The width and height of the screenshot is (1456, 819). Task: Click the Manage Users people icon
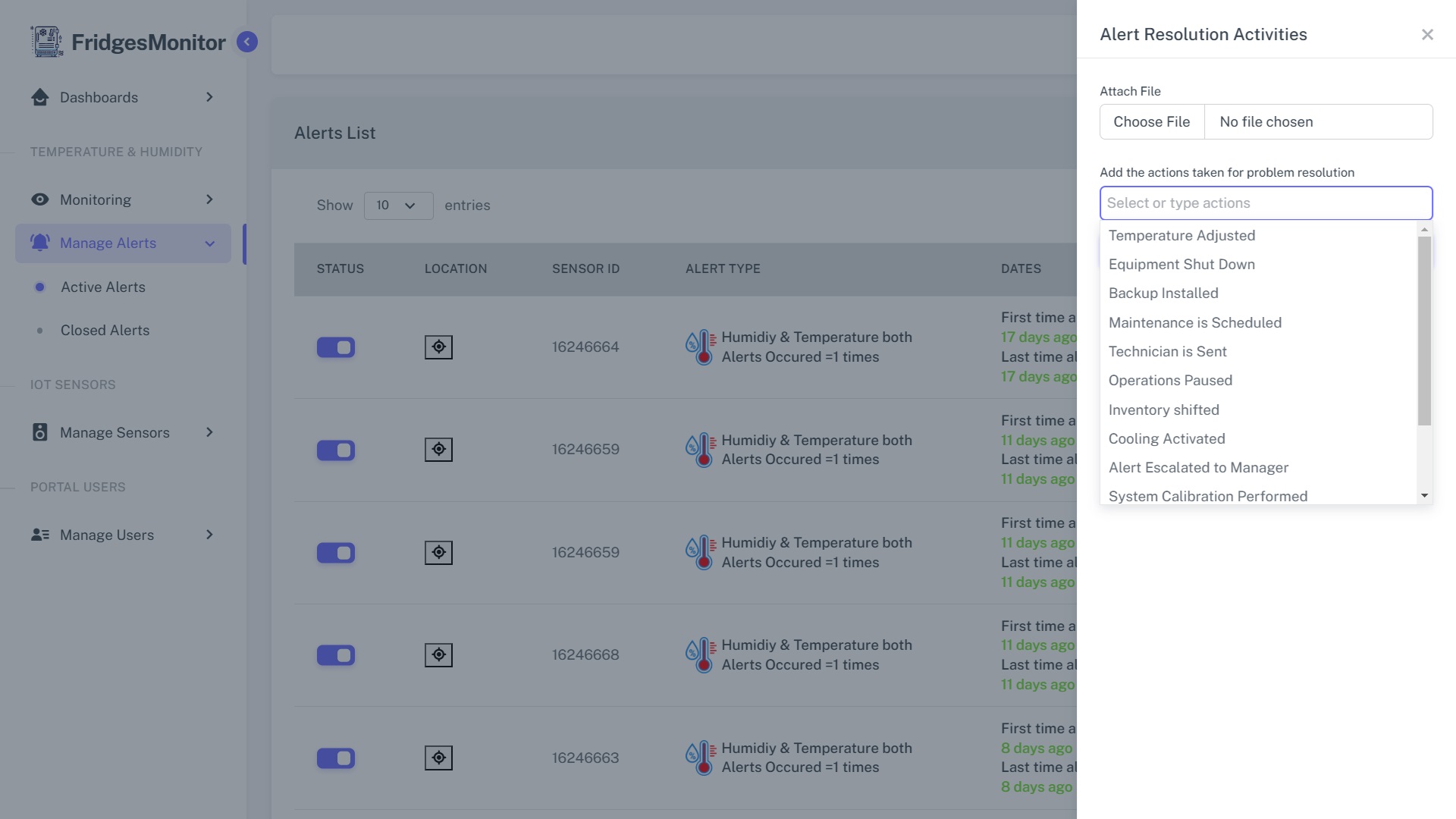pos(40,535)
